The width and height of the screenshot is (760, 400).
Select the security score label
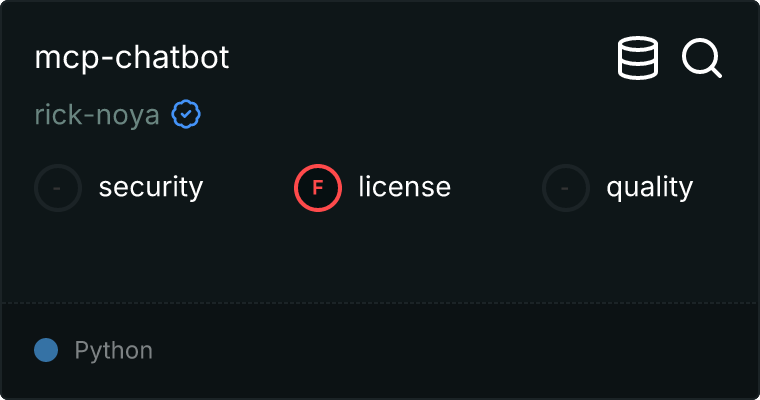150,187
